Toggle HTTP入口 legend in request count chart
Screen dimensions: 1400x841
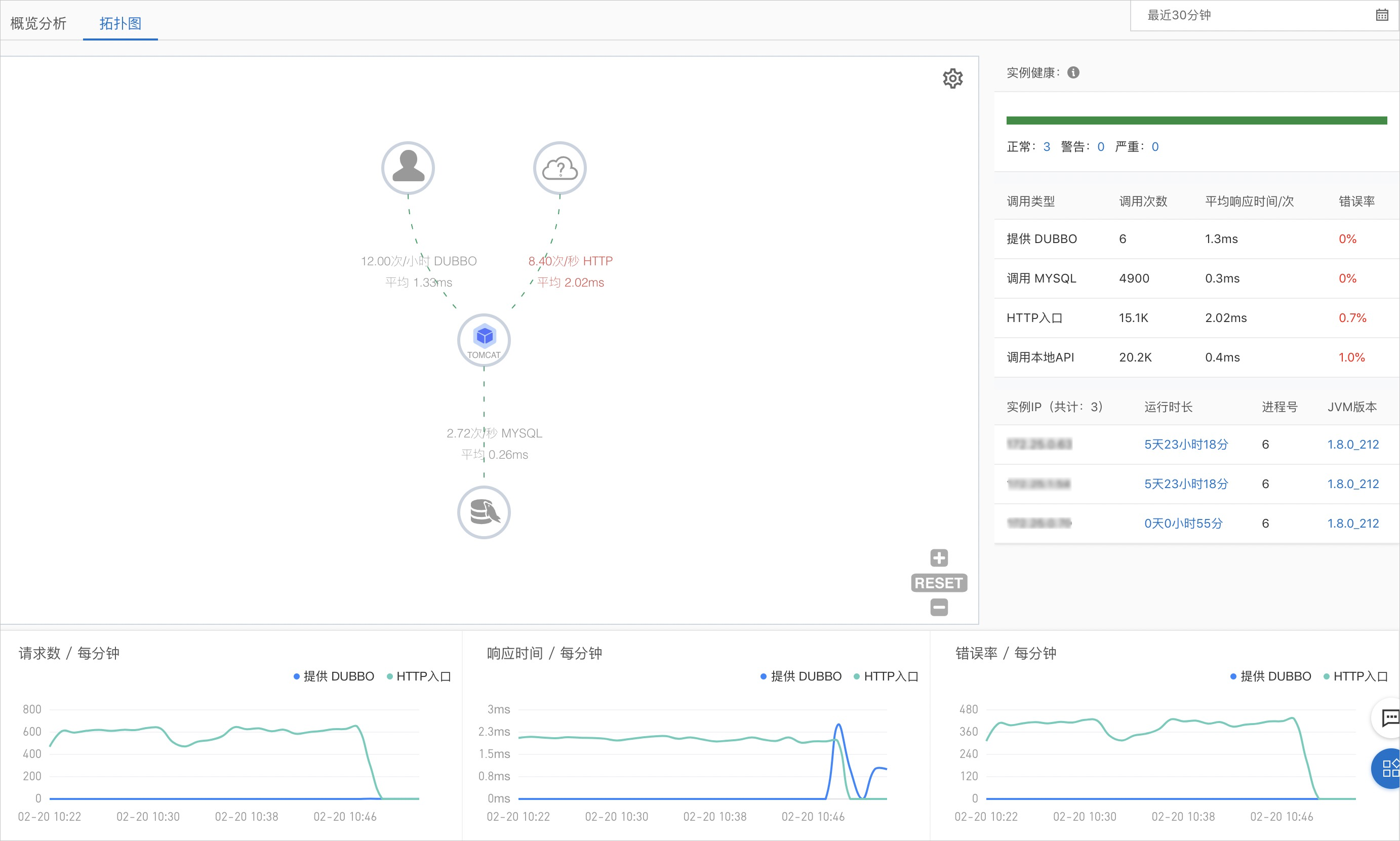(x=419, y=676)
